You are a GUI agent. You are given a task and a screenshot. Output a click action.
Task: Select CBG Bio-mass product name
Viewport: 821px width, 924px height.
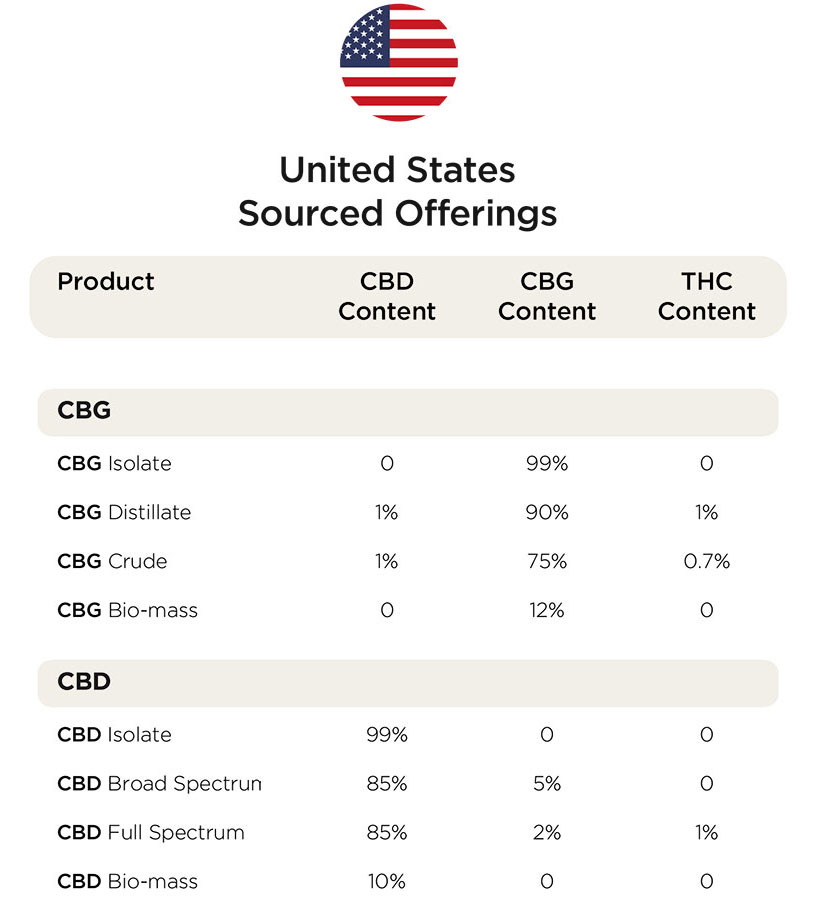point(127,610)
